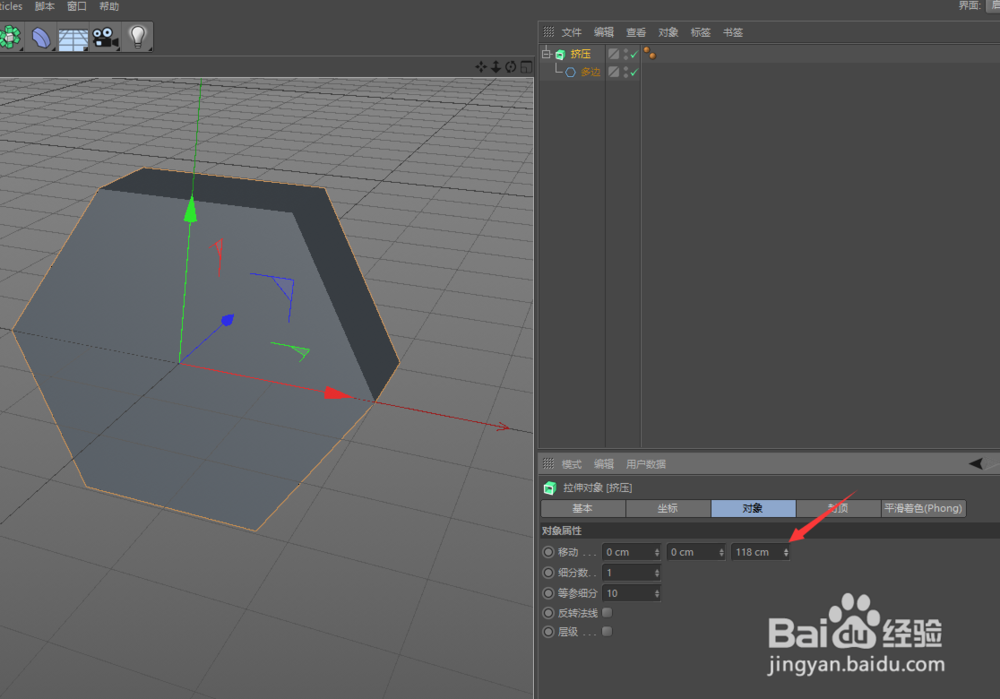Click the first 移动 0 cm input field
This screenshot has width=1000, height=699.
(631, 552)
